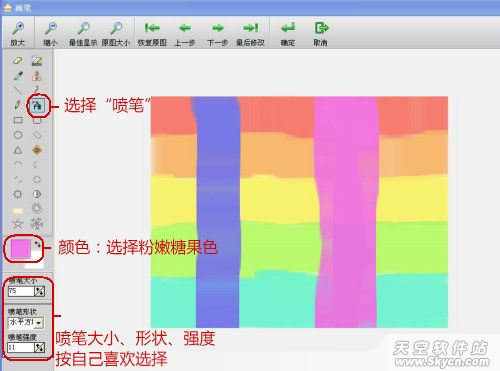500x371 pixels.
Task: Select the eraser tool
Action: (18, 61)
